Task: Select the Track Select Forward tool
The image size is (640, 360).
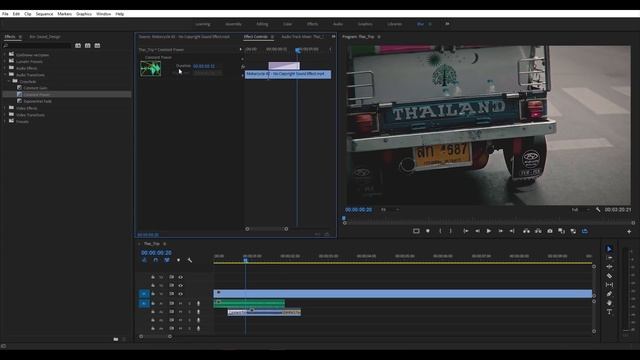Action: 609,258
